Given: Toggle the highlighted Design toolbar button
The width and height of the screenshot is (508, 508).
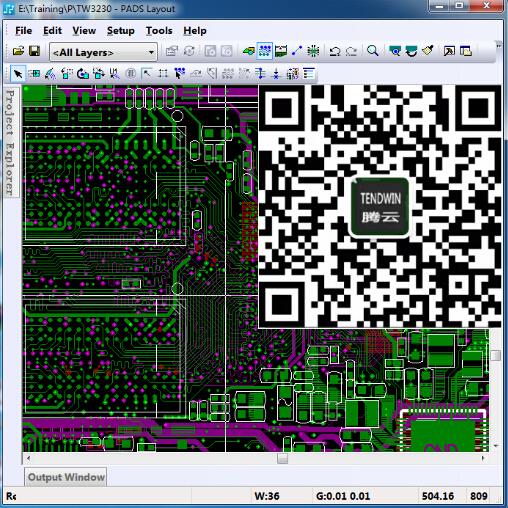Looking at the screenshot, I should [265, 51].
